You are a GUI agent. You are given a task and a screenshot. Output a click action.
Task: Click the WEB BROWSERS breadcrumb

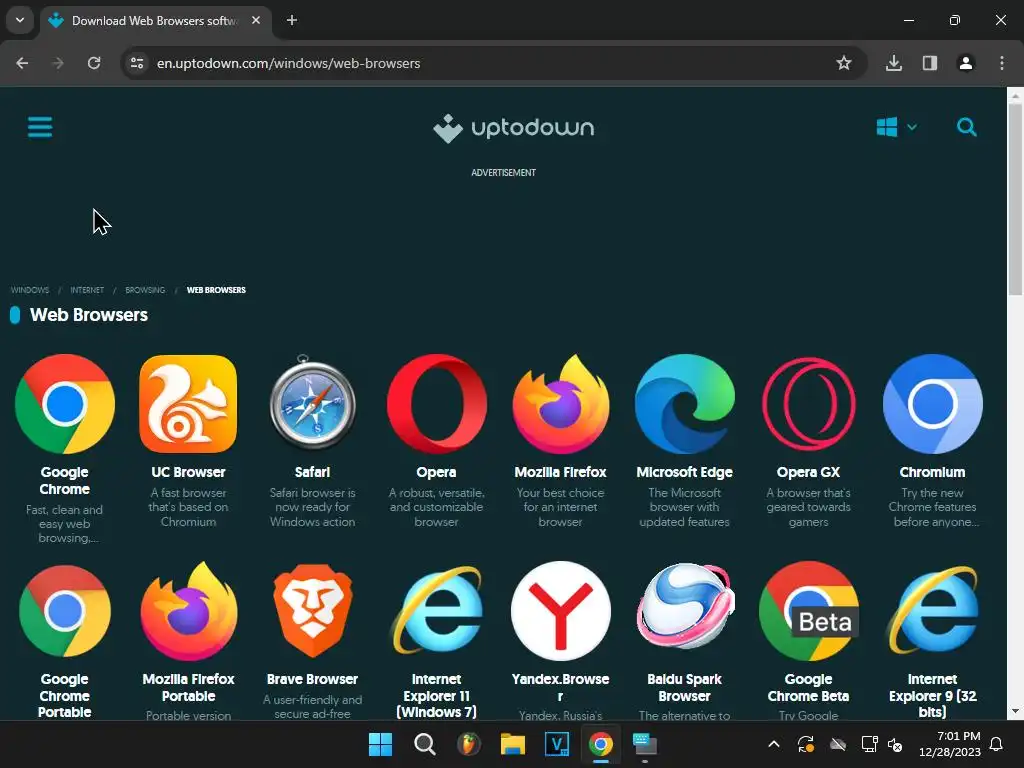(x=216, y=290)
